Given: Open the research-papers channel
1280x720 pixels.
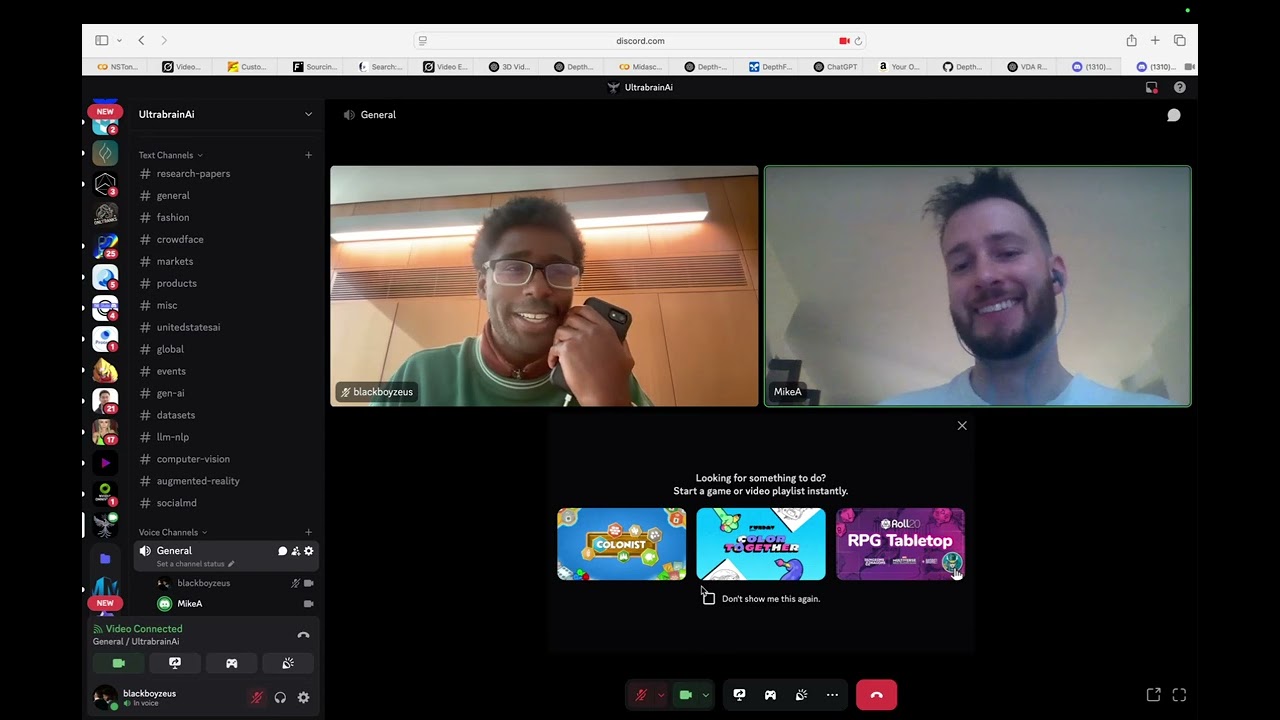Looking at the screenshot, I should tap(225, 173).
